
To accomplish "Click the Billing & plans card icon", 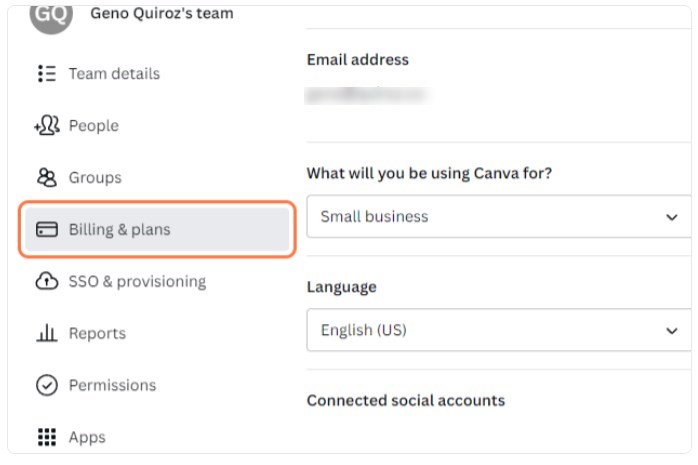I will (x=47, y=230).
